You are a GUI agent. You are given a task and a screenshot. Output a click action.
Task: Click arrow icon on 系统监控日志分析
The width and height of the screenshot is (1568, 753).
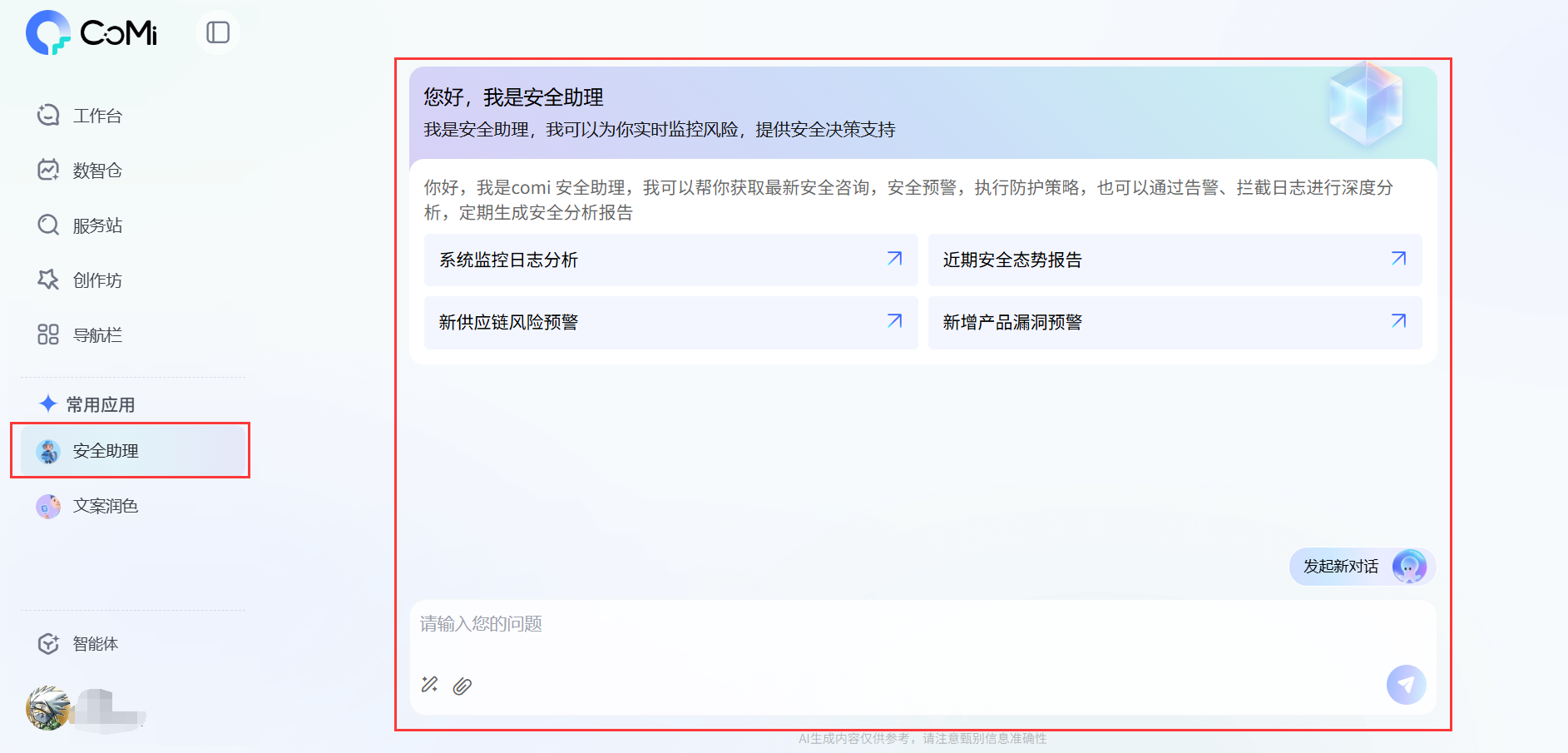895,258
